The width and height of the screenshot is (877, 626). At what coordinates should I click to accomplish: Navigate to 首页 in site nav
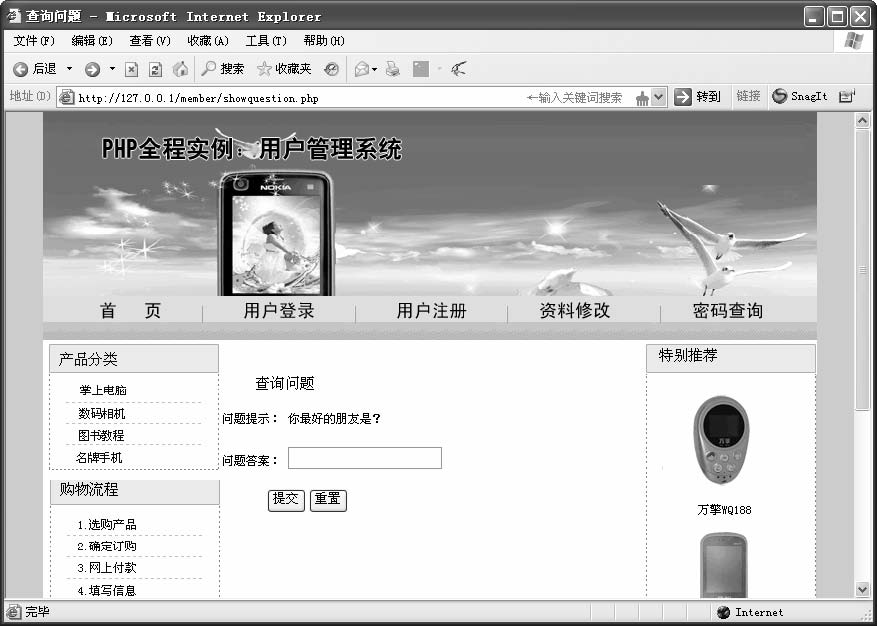coord(130,310)
